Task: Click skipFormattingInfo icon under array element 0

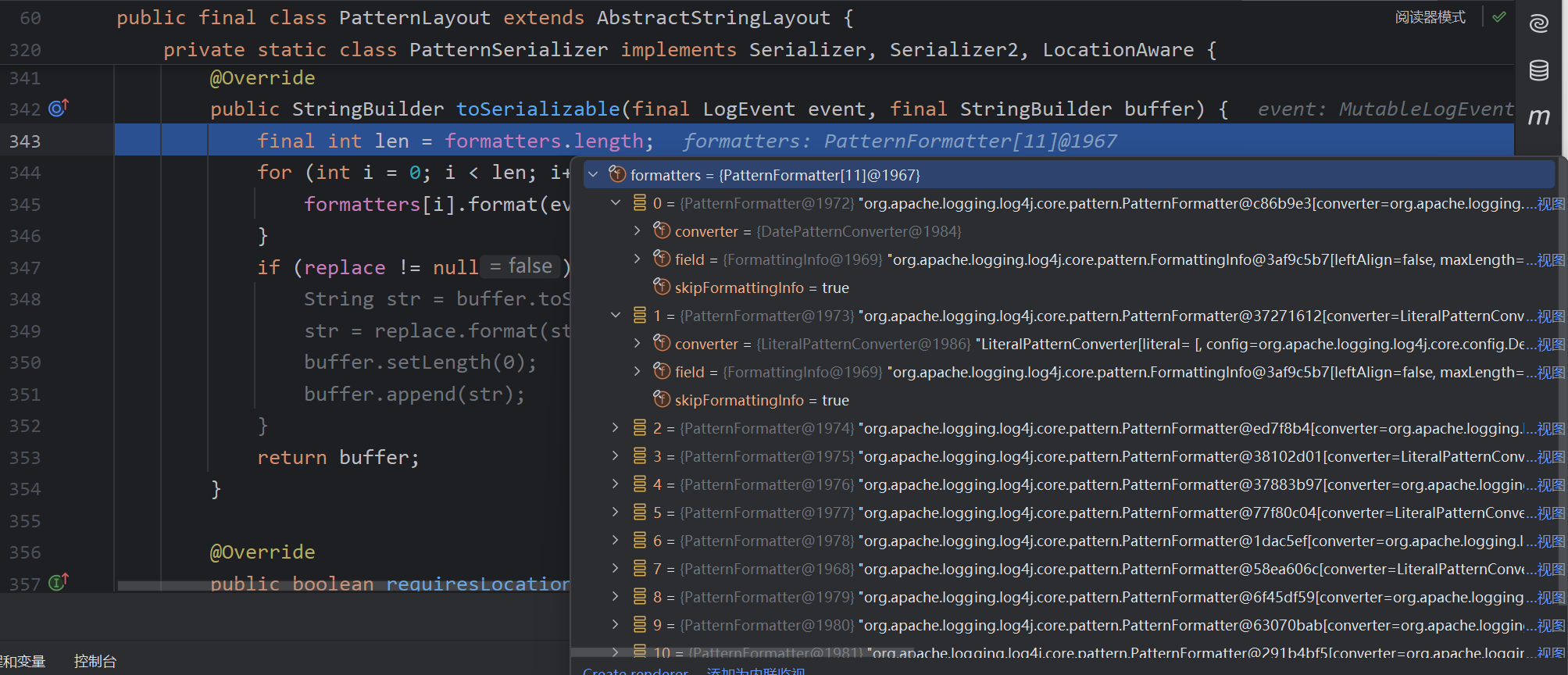Action: (662, 287)
